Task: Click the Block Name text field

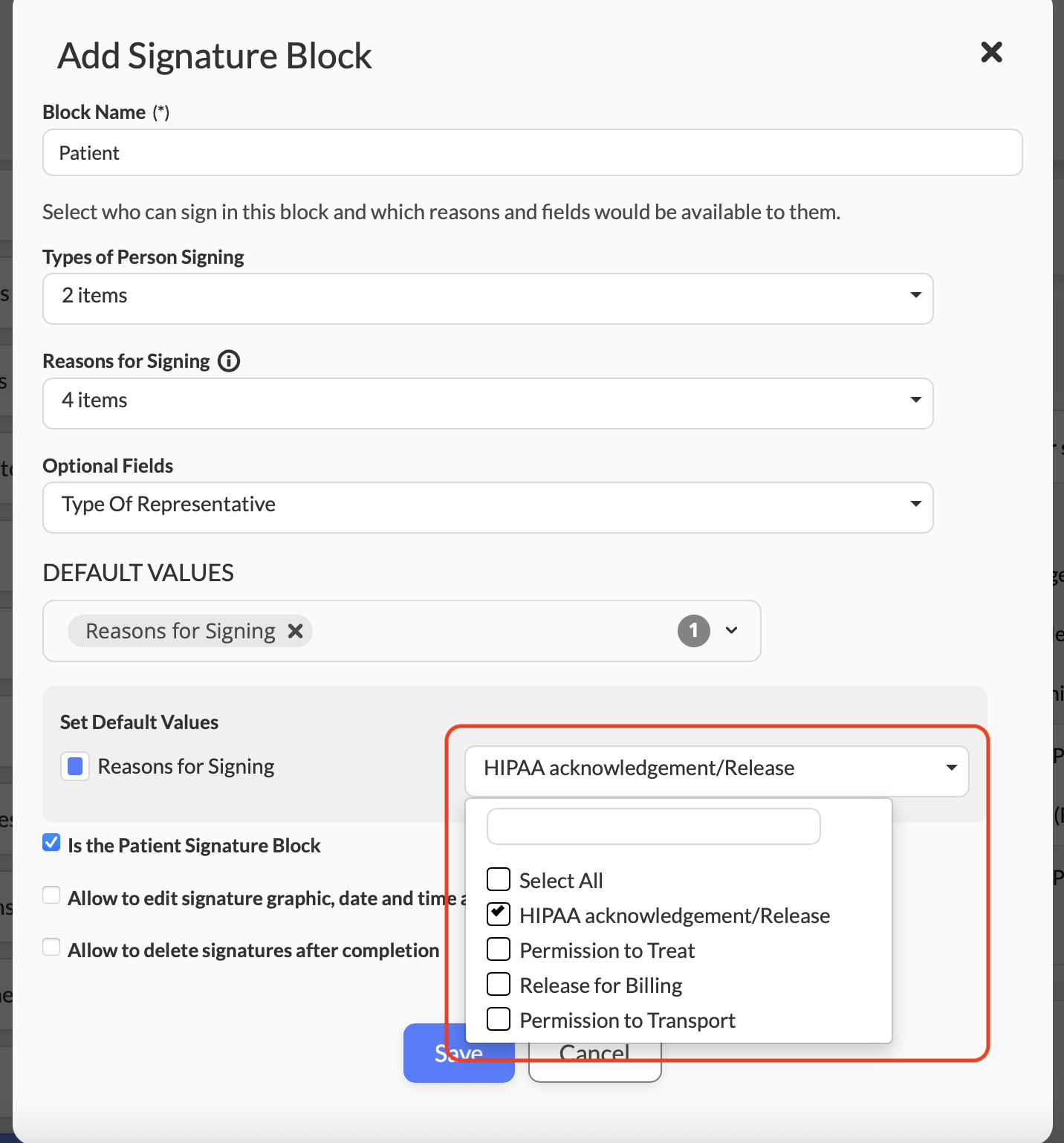Action: pos(532,152)
